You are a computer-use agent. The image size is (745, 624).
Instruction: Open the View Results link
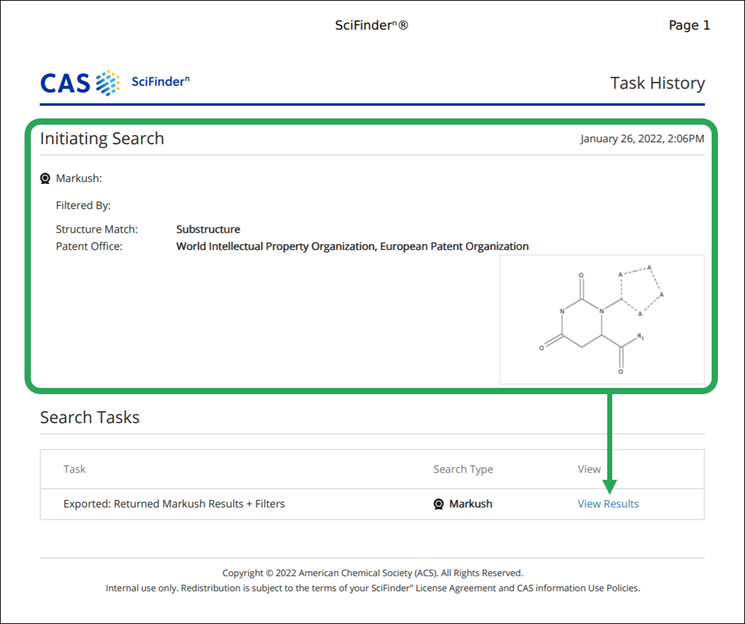608,504
